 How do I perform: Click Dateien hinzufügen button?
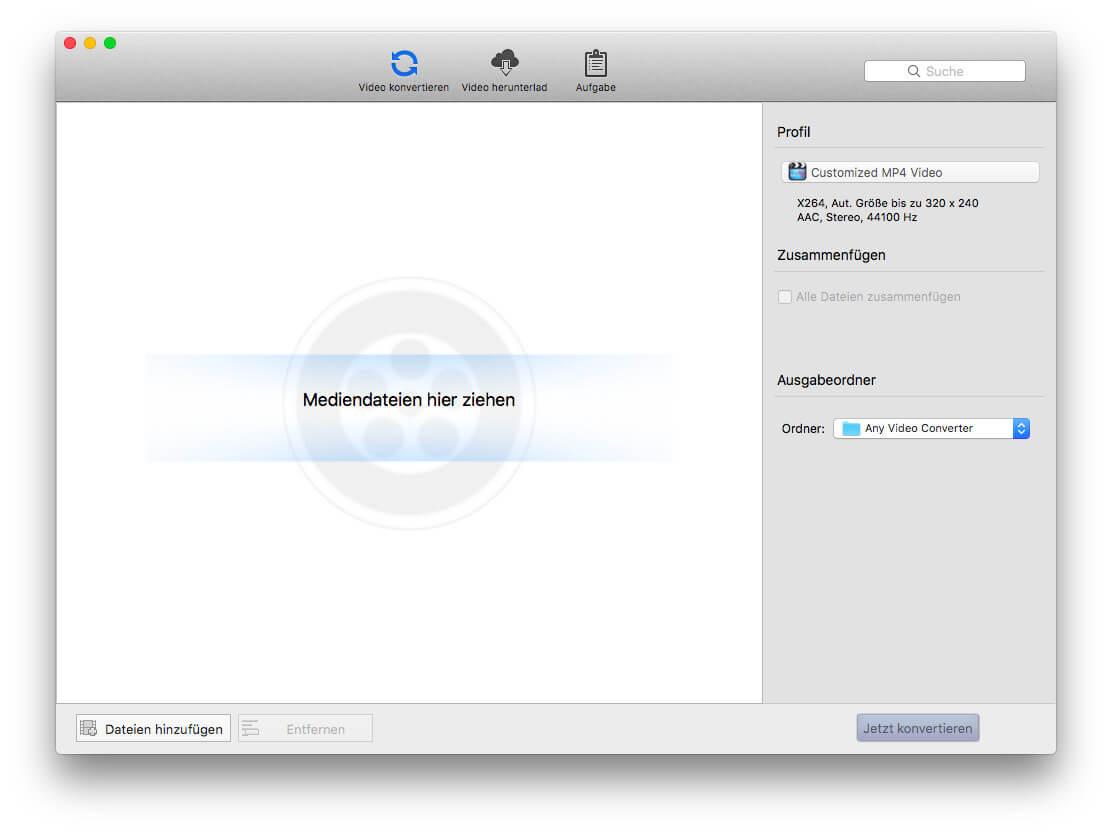click(x=153, y=728)
